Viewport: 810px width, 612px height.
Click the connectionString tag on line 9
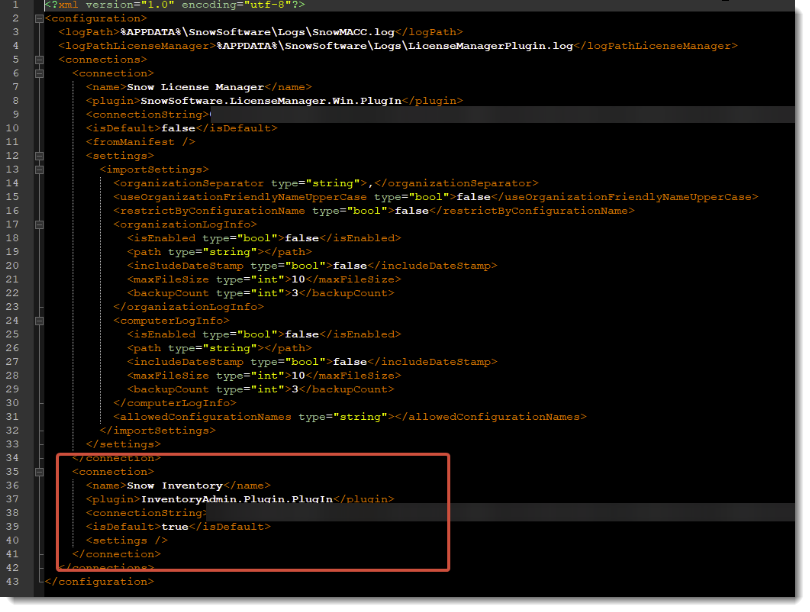[147, 115]
